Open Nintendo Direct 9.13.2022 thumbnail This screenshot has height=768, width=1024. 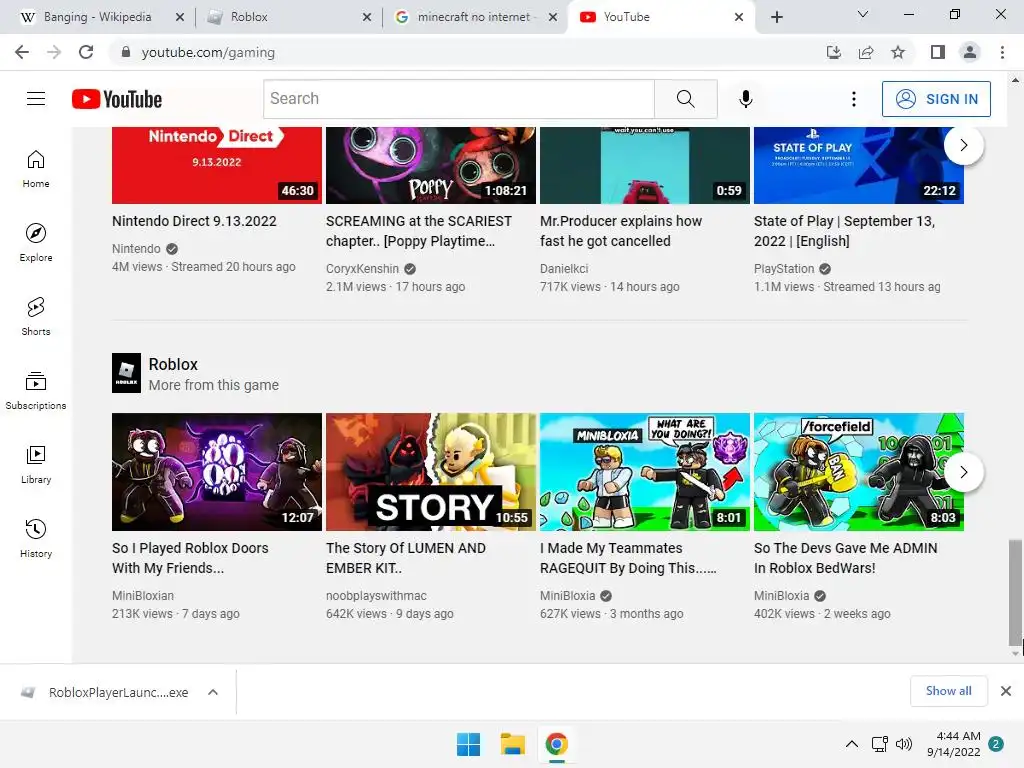[x=217, y=165]
